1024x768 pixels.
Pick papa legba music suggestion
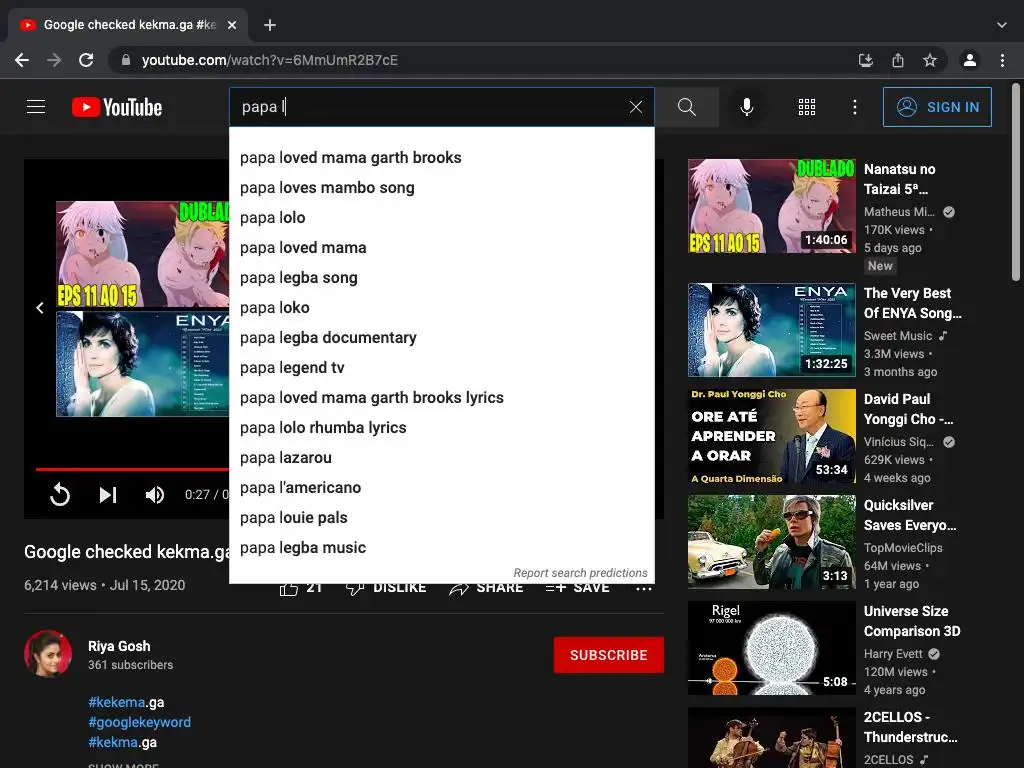441,548
